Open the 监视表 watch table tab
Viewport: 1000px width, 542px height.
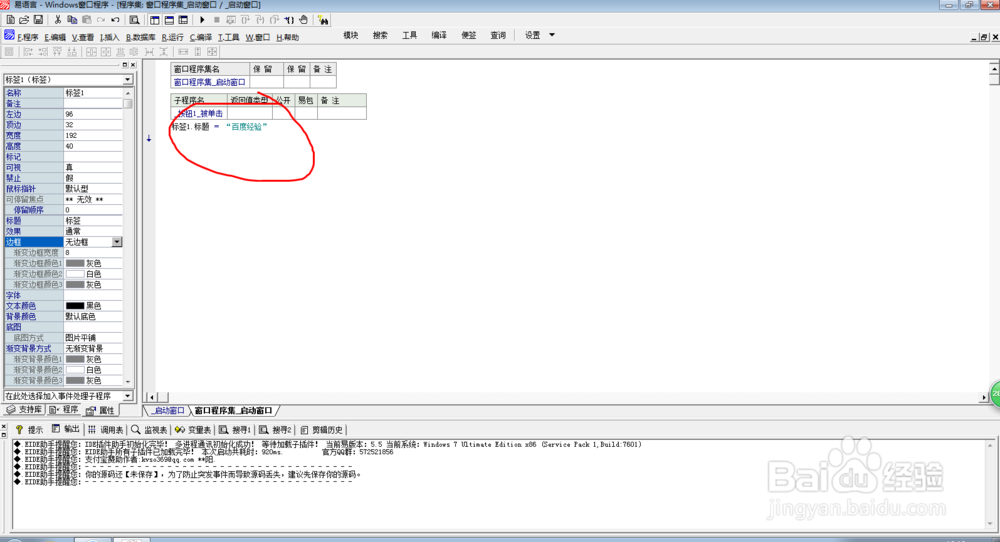(x=149, y=430)
